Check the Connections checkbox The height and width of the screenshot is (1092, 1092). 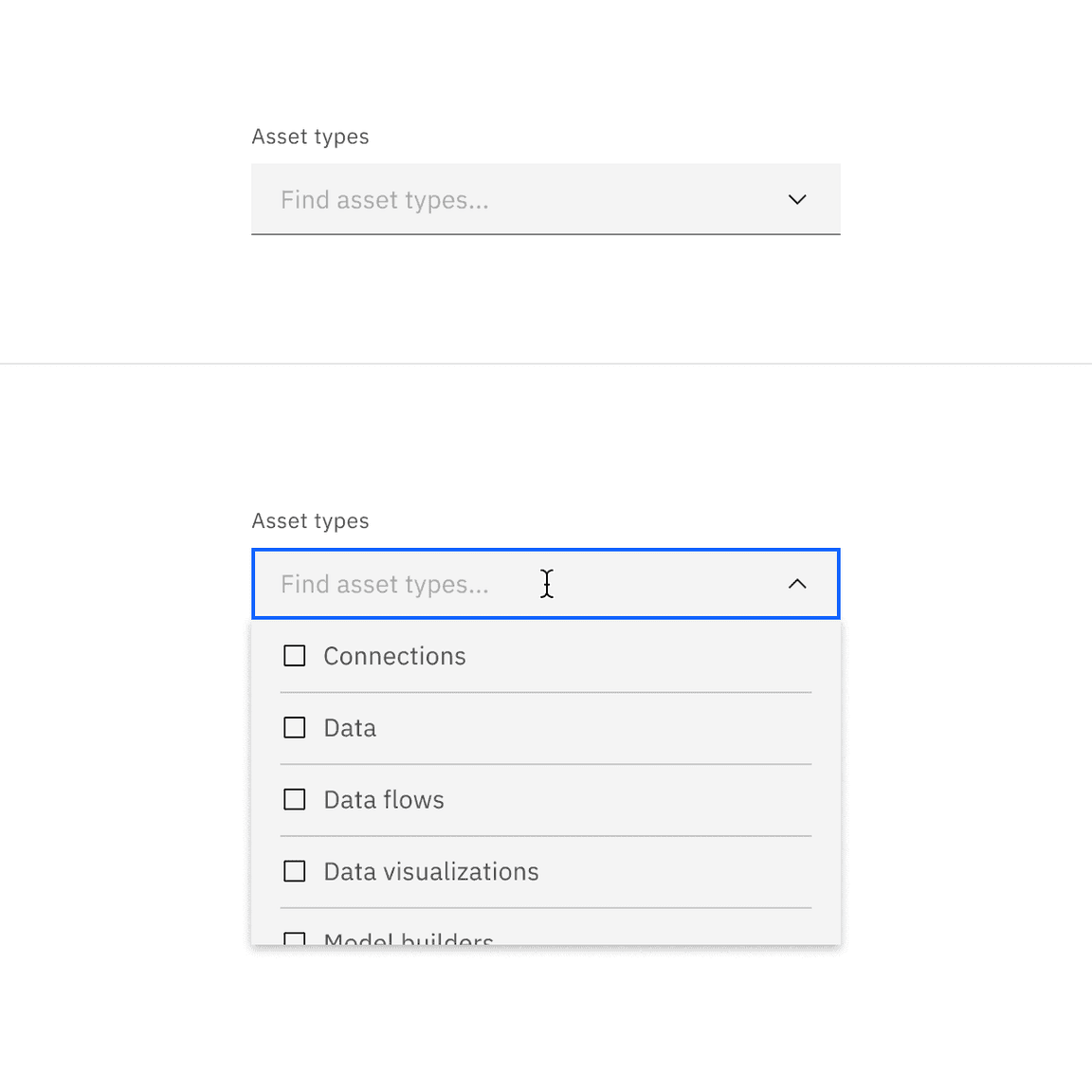(x=294, y=655)
